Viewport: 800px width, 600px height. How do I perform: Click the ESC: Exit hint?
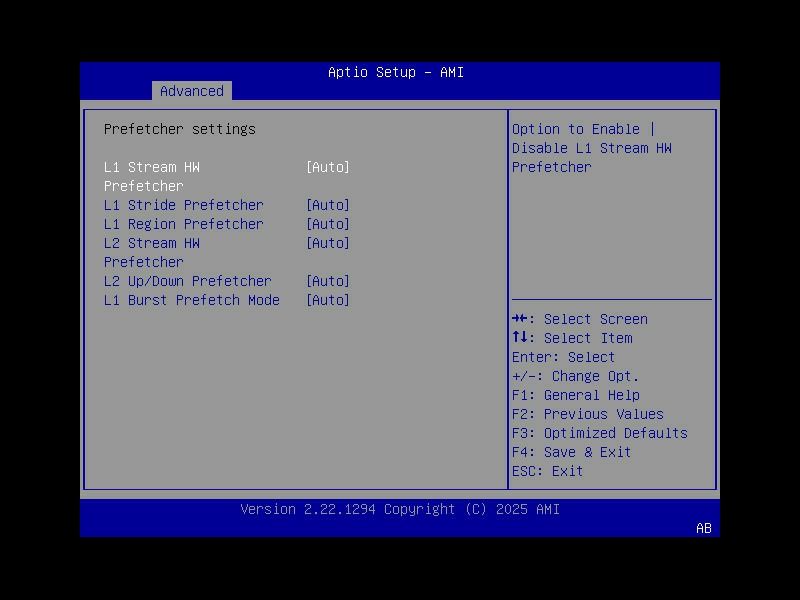click(x=547, y=471)
